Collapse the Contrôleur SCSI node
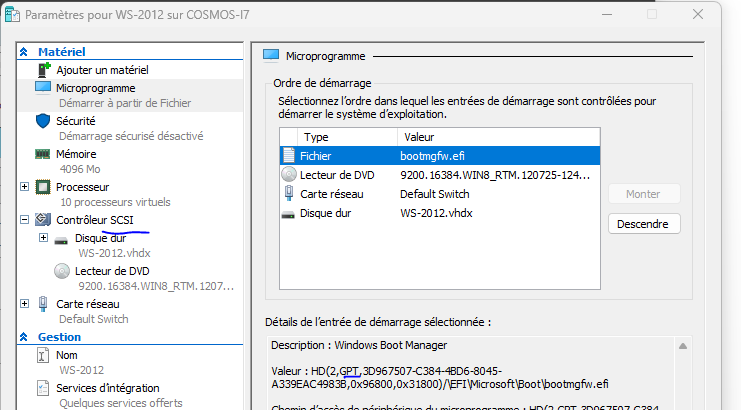Viewport: 741px width, 410px height. tap(25, 219)
